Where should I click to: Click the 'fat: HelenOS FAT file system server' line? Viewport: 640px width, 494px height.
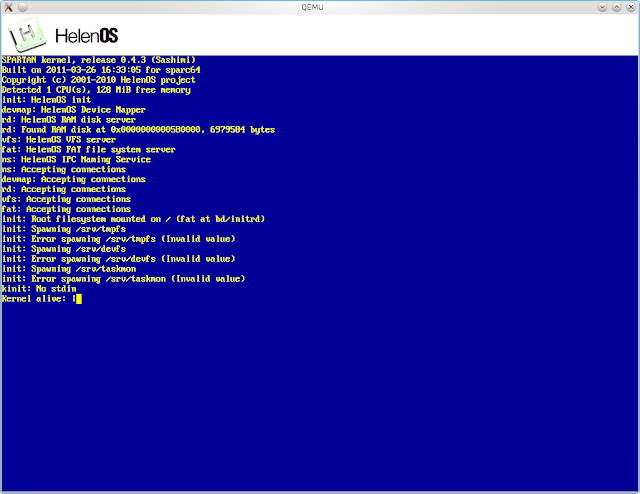click(x=89, y=149)
